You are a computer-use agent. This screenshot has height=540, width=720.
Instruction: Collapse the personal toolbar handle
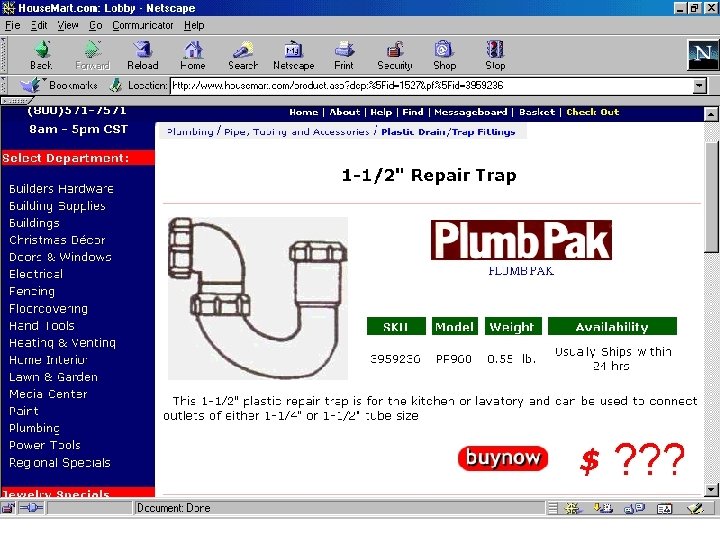15,101
